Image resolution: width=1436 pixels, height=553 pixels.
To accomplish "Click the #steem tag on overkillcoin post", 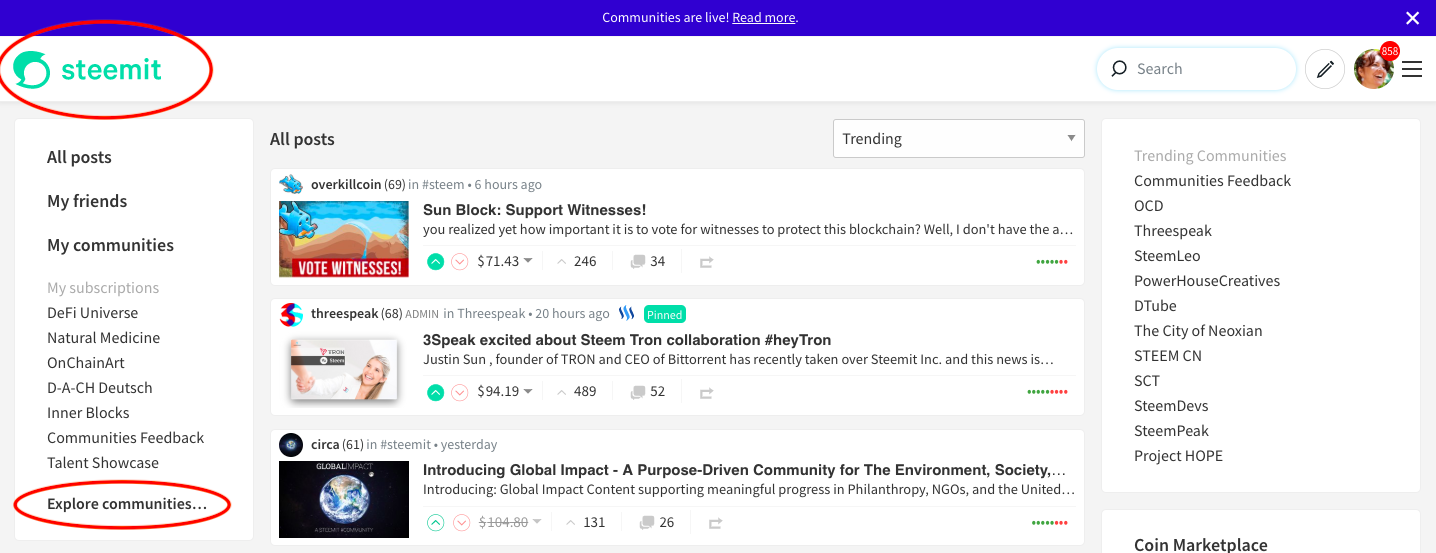I will (x=443, y=184).
